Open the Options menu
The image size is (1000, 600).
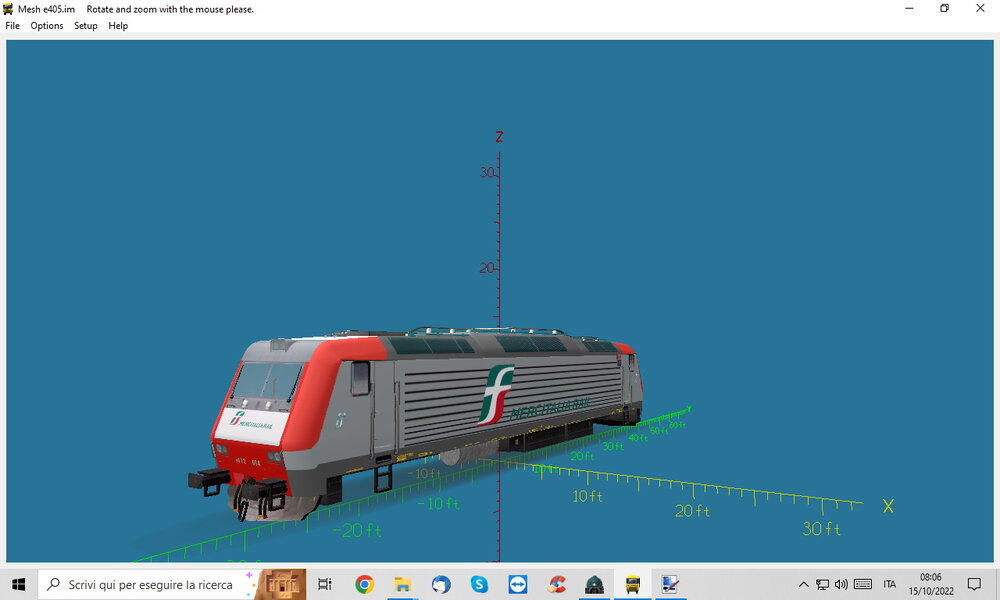(47, 26)
